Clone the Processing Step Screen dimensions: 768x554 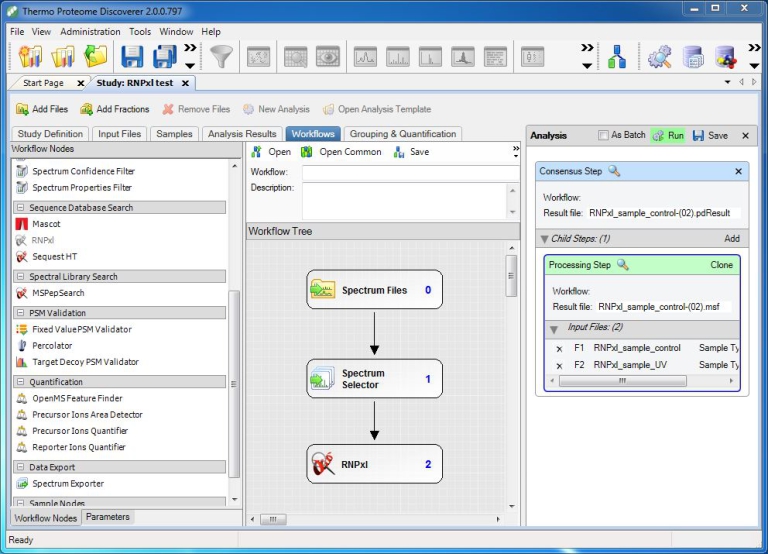[721, 265]
